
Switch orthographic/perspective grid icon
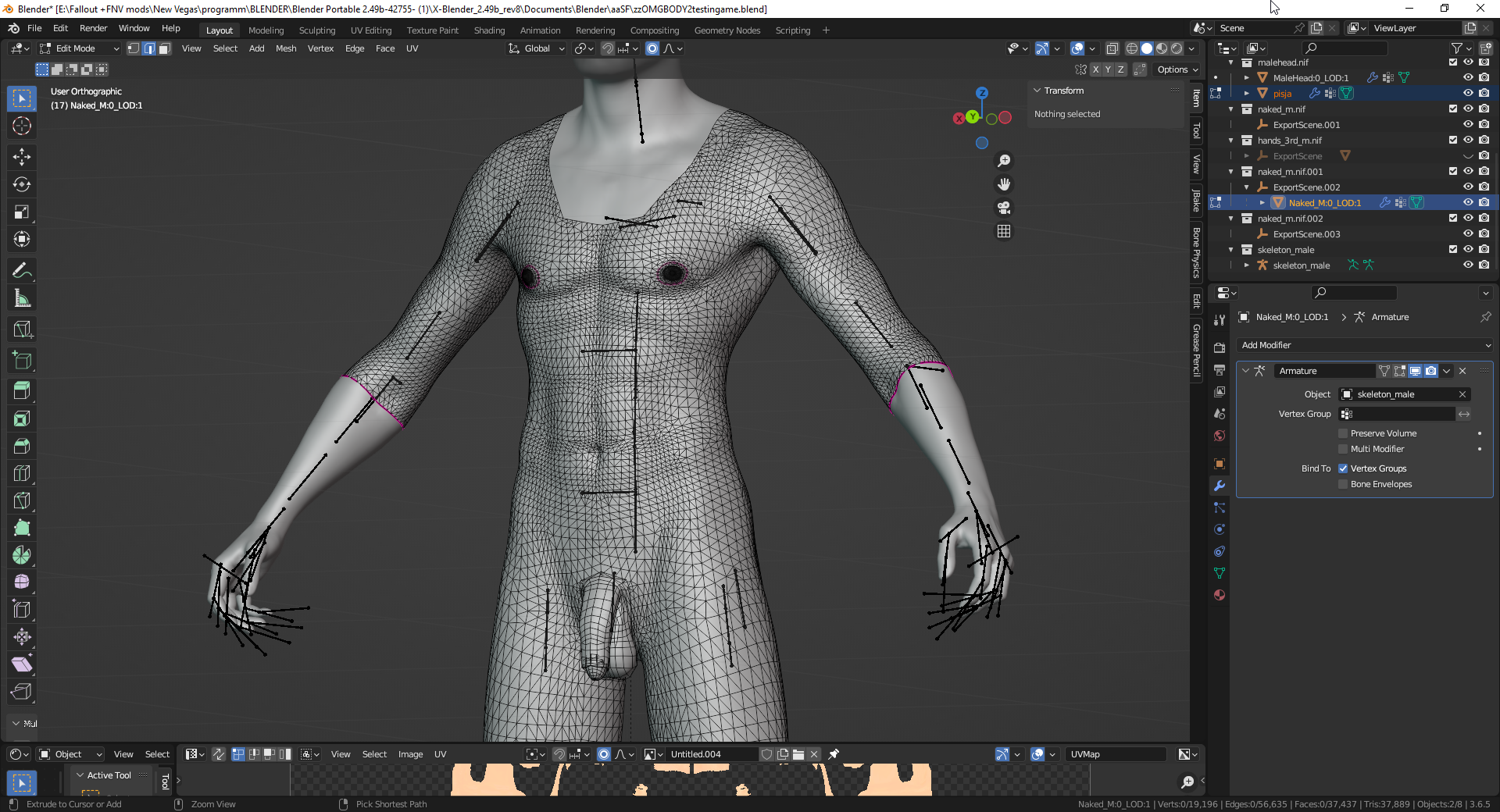1004,231
